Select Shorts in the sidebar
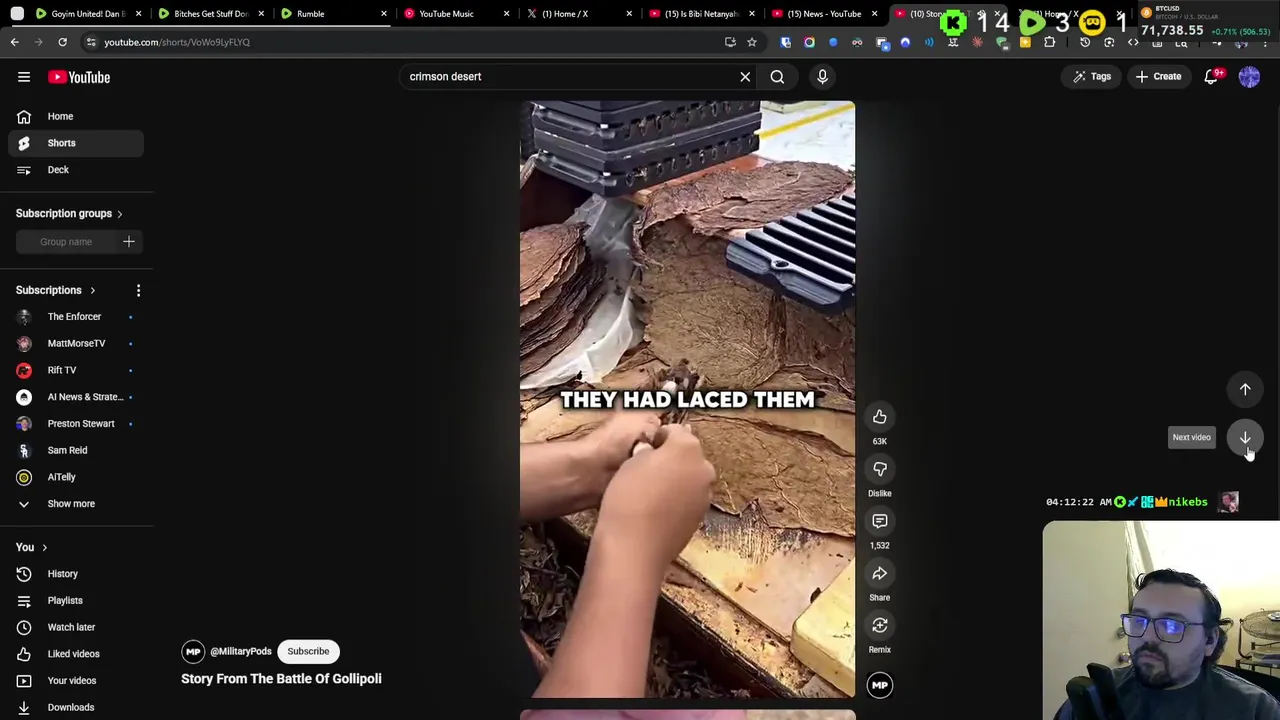 76,143
